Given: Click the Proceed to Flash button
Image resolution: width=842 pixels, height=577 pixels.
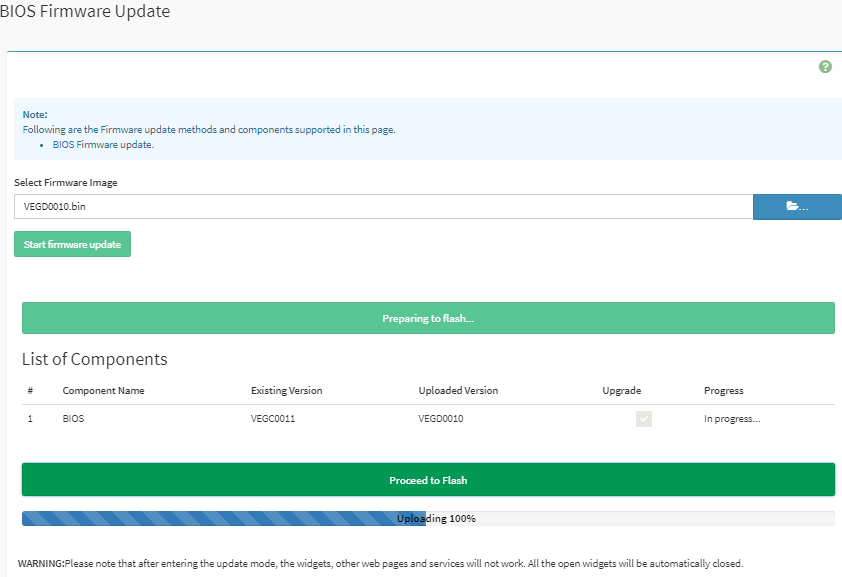Looking at the screenshot, I should (x=429, y=480).
